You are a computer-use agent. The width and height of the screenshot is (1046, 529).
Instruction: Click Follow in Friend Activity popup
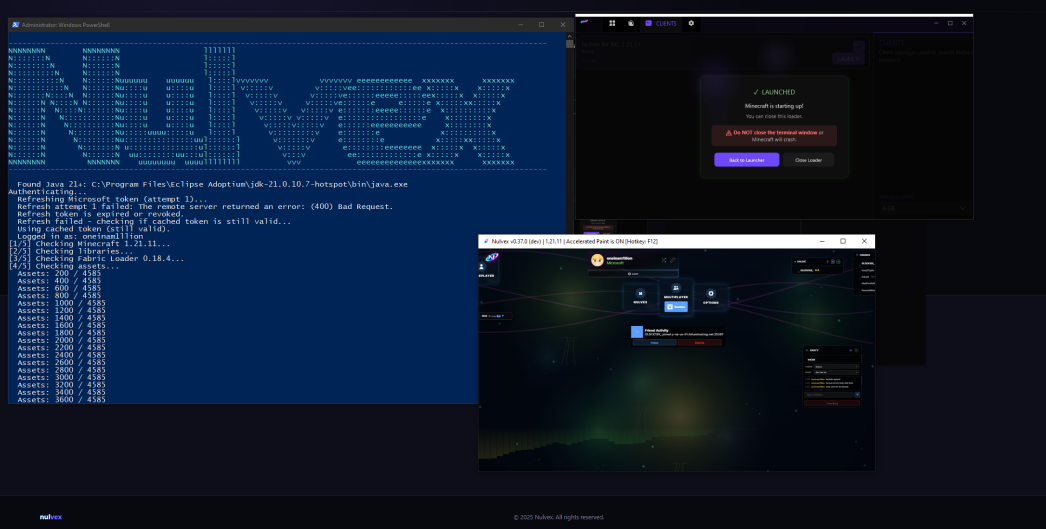click(x=654, y=343)
